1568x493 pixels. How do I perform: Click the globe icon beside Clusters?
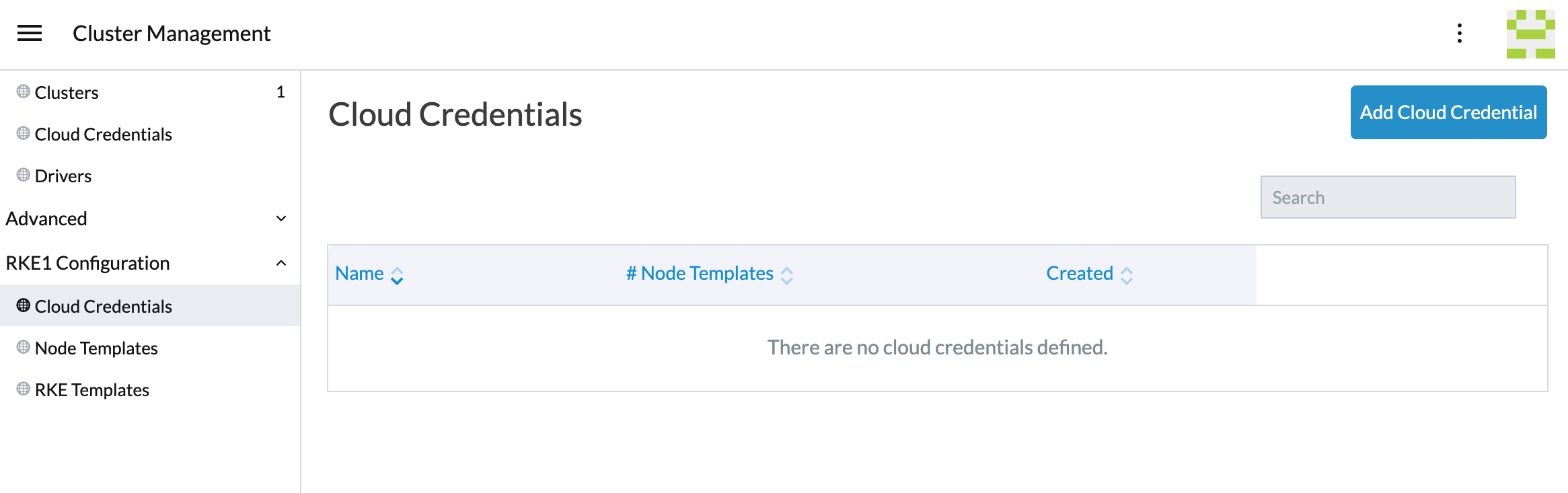click(x=22, y=92)
